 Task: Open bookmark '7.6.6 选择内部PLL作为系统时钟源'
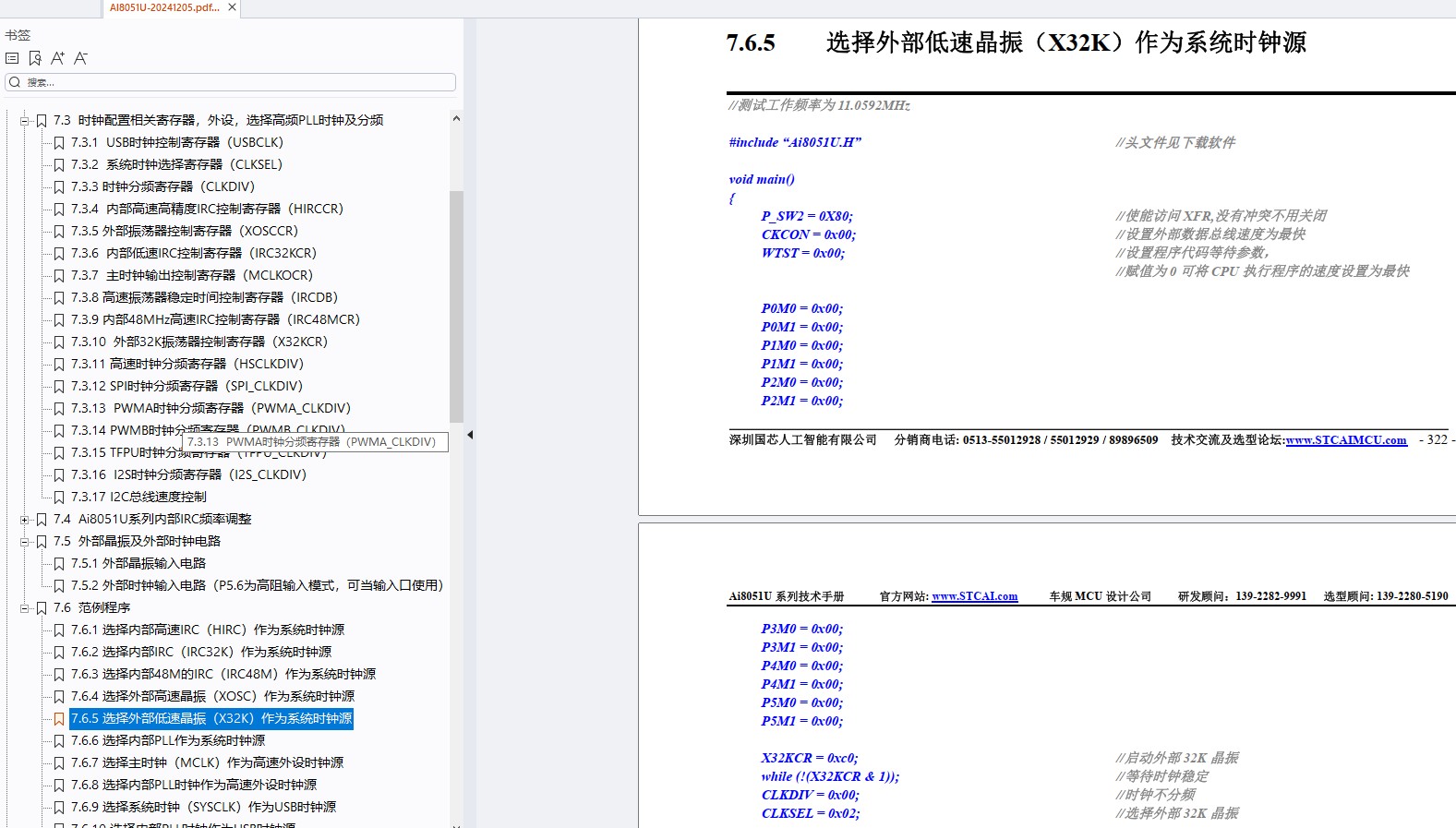coord(168,740)
